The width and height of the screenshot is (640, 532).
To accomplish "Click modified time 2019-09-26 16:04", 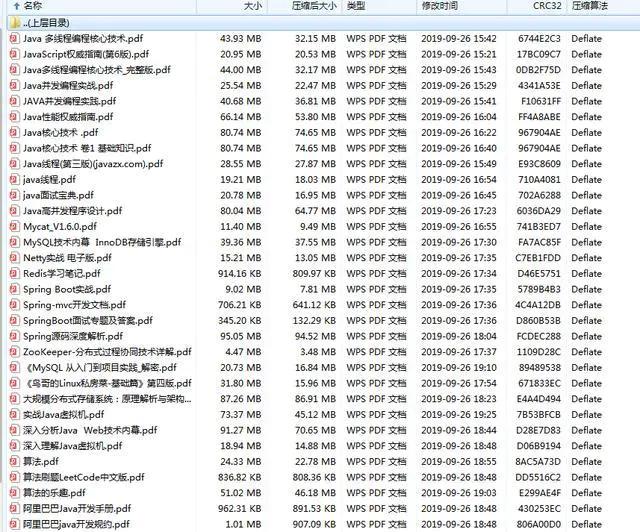I will [459, 117].
